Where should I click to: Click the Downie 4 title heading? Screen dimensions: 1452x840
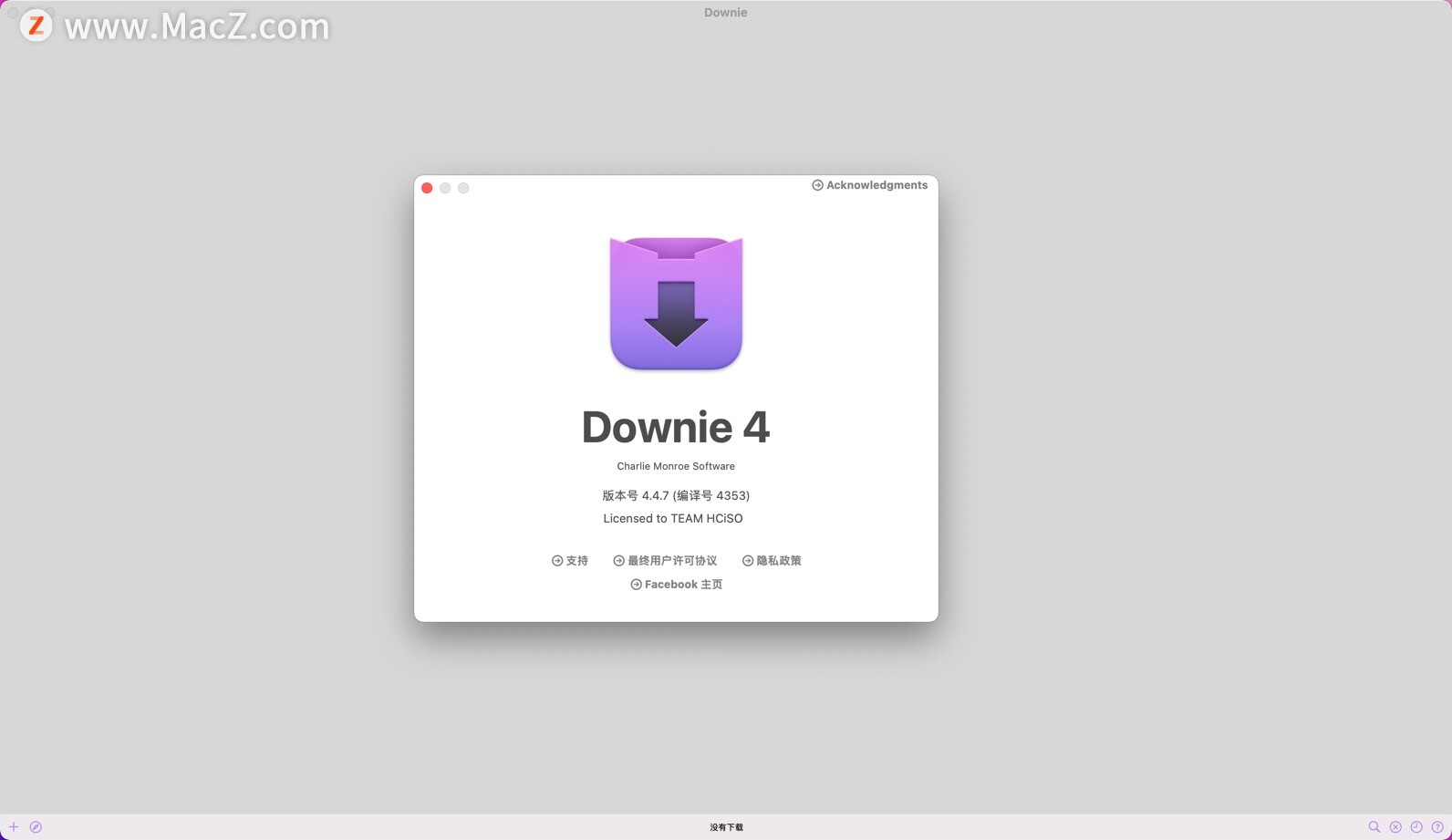(x=676, y=427)
